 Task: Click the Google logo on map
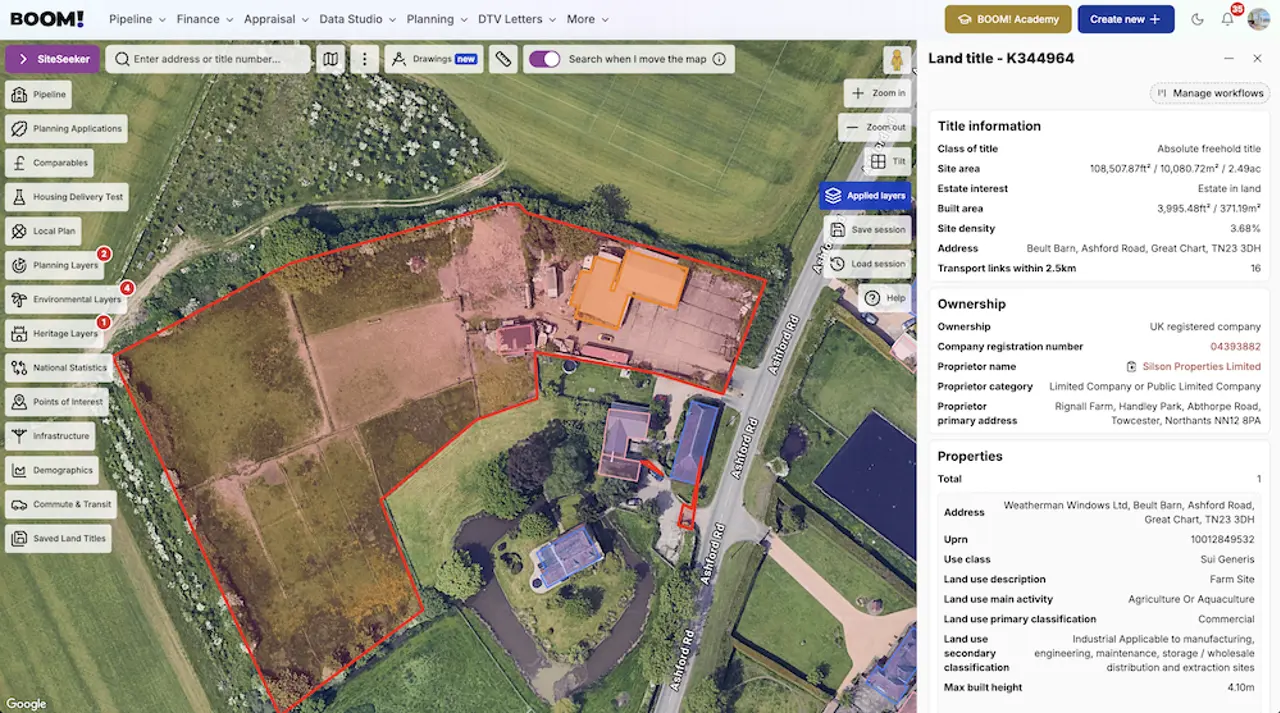(26, 704)
